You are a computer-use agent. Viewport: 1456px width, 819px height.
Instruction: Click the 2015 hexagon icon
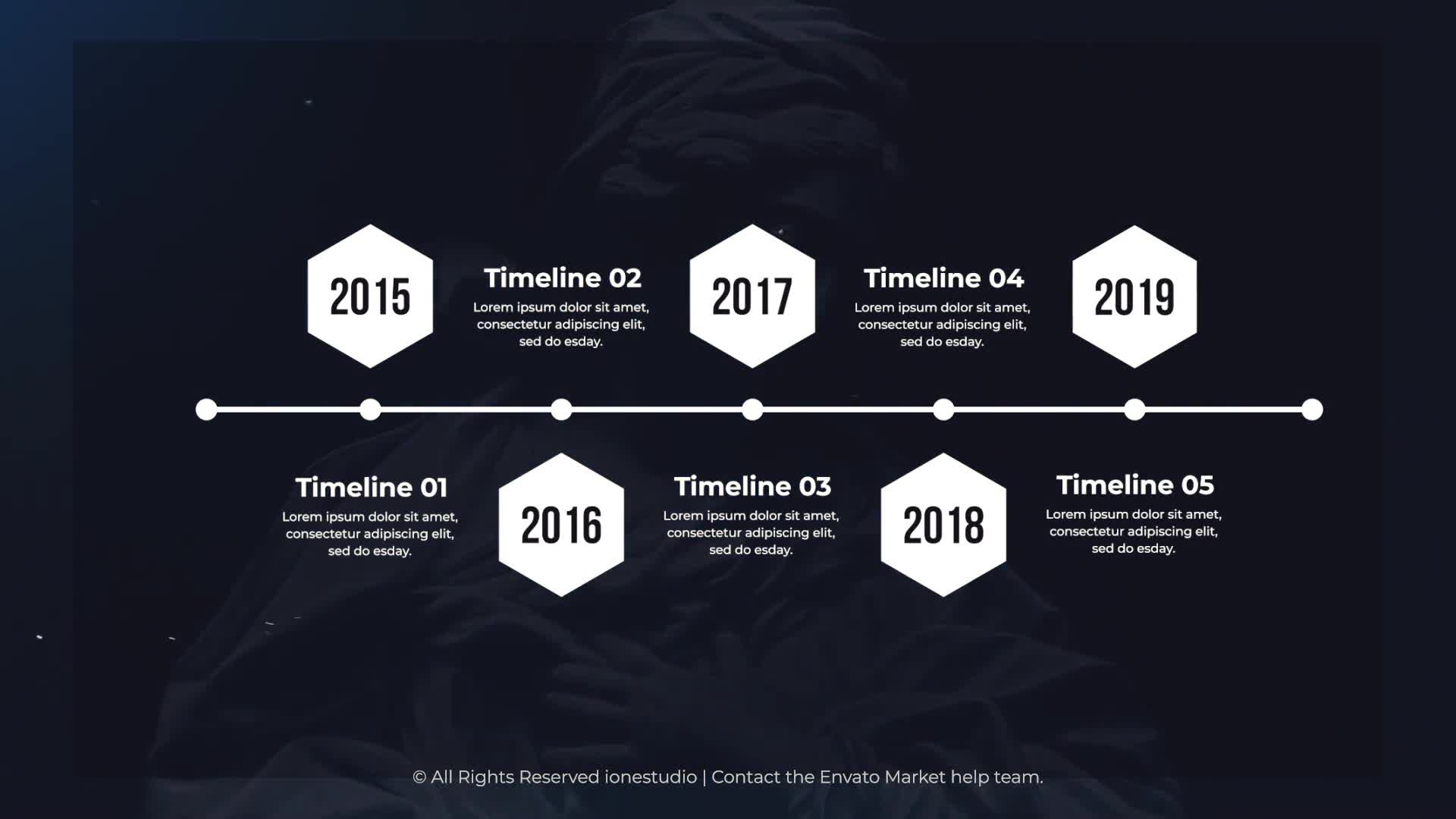pos(369,296)
